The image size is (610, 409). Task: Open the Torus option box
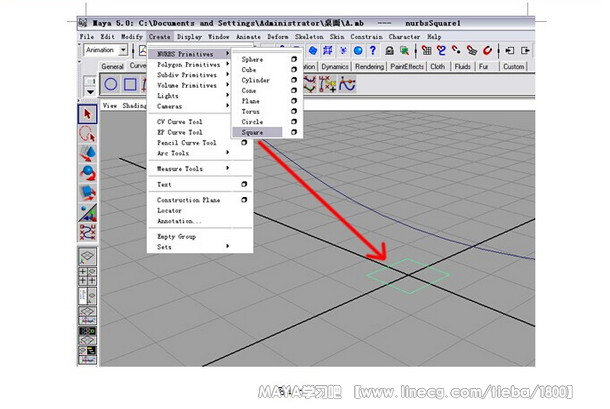click(294, 111)
